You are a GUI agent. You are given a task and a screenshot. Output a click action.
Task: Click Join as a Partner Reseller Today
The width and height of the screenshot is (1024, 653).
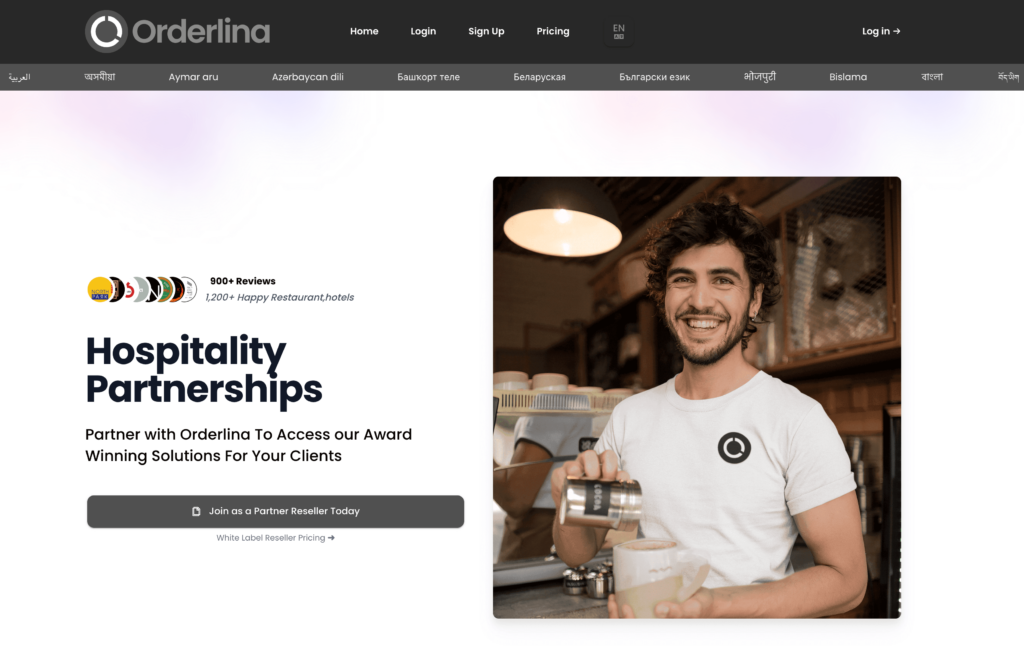[x=276, y=511]
